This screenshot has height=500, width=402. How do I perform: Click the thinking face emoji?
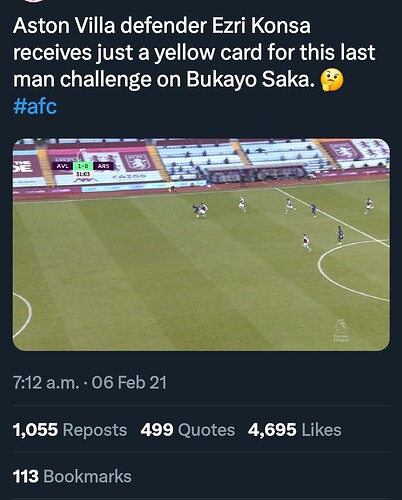point(331,80)
